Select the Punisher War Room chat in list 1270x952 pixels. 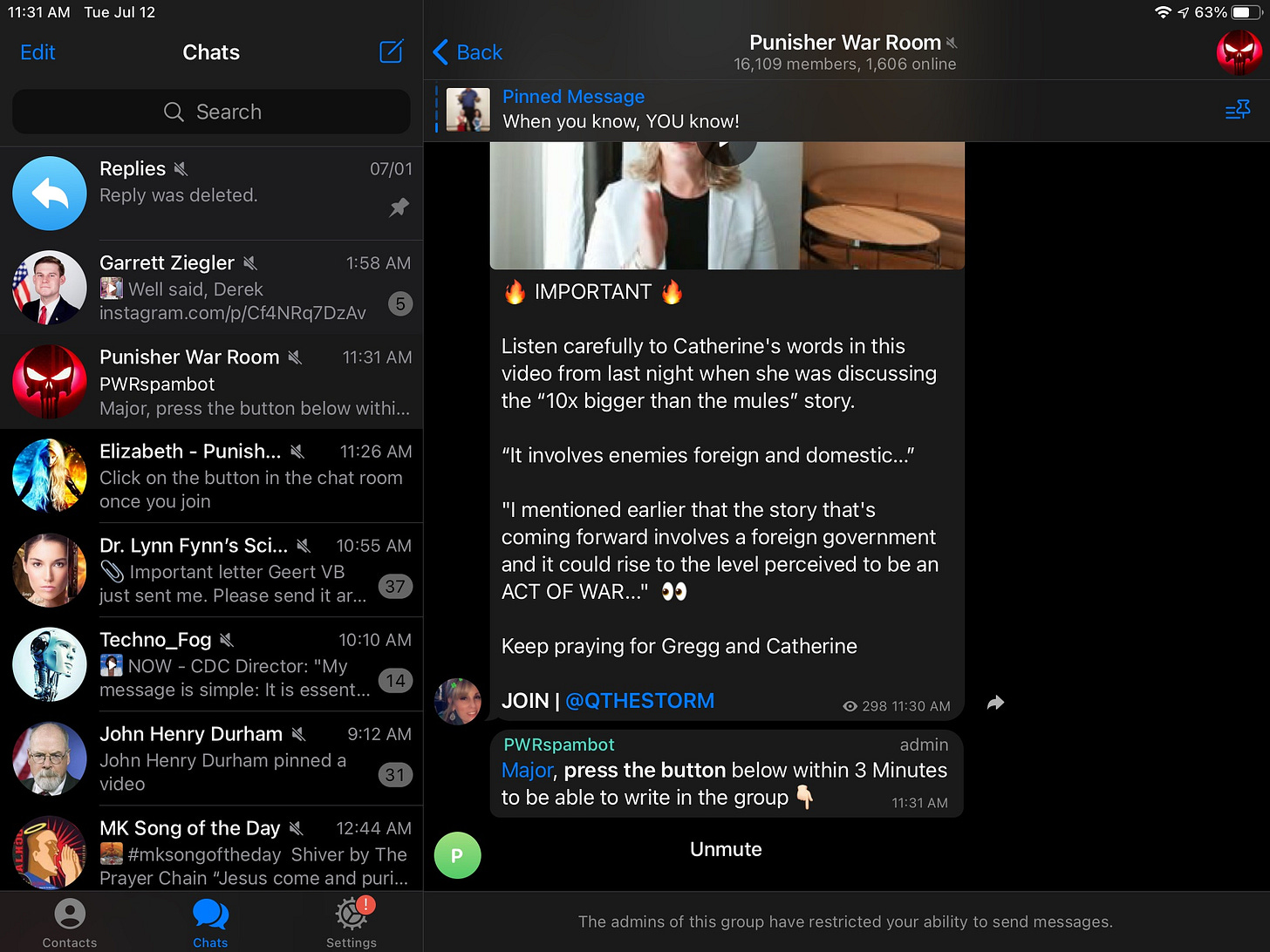tap(211, 382)
